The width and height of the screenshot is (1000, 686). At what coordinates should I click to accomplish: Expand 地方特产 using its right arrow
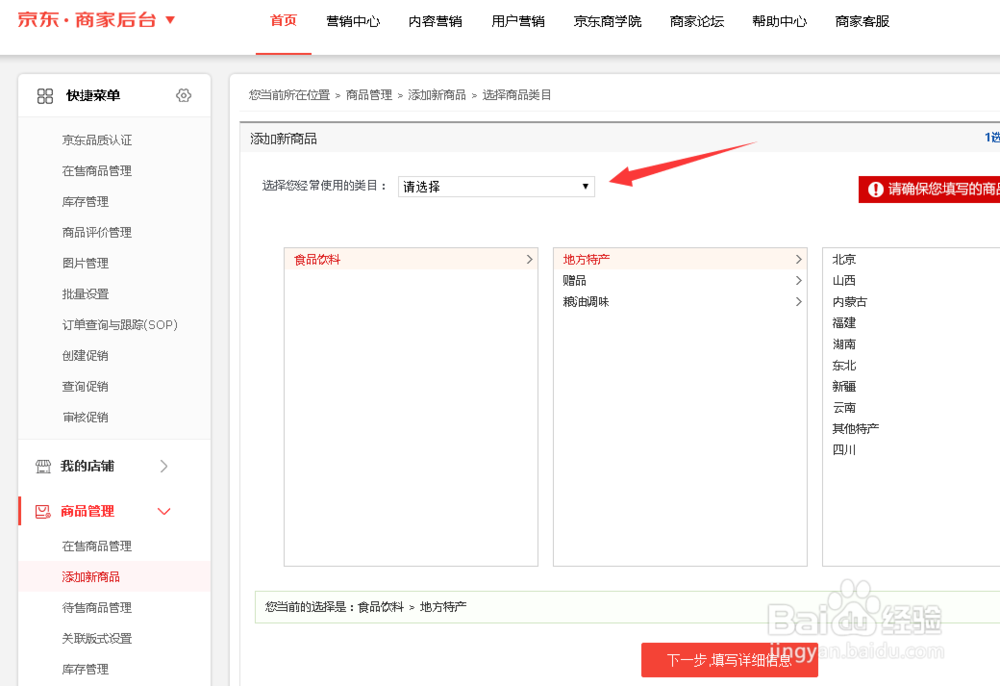pyautogui.click(x=797, y=259)
